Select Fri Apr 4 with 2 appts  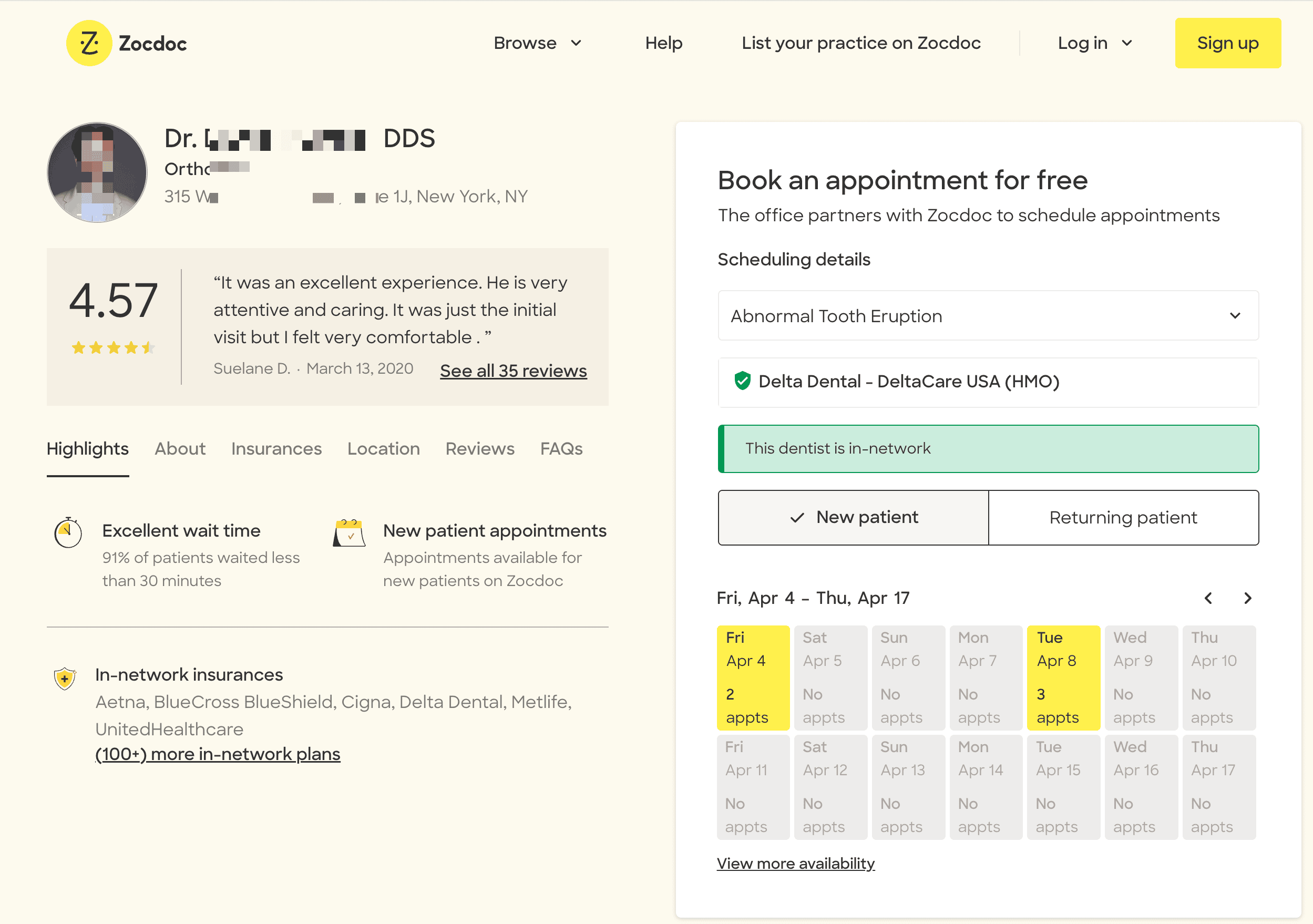[753, 677]
